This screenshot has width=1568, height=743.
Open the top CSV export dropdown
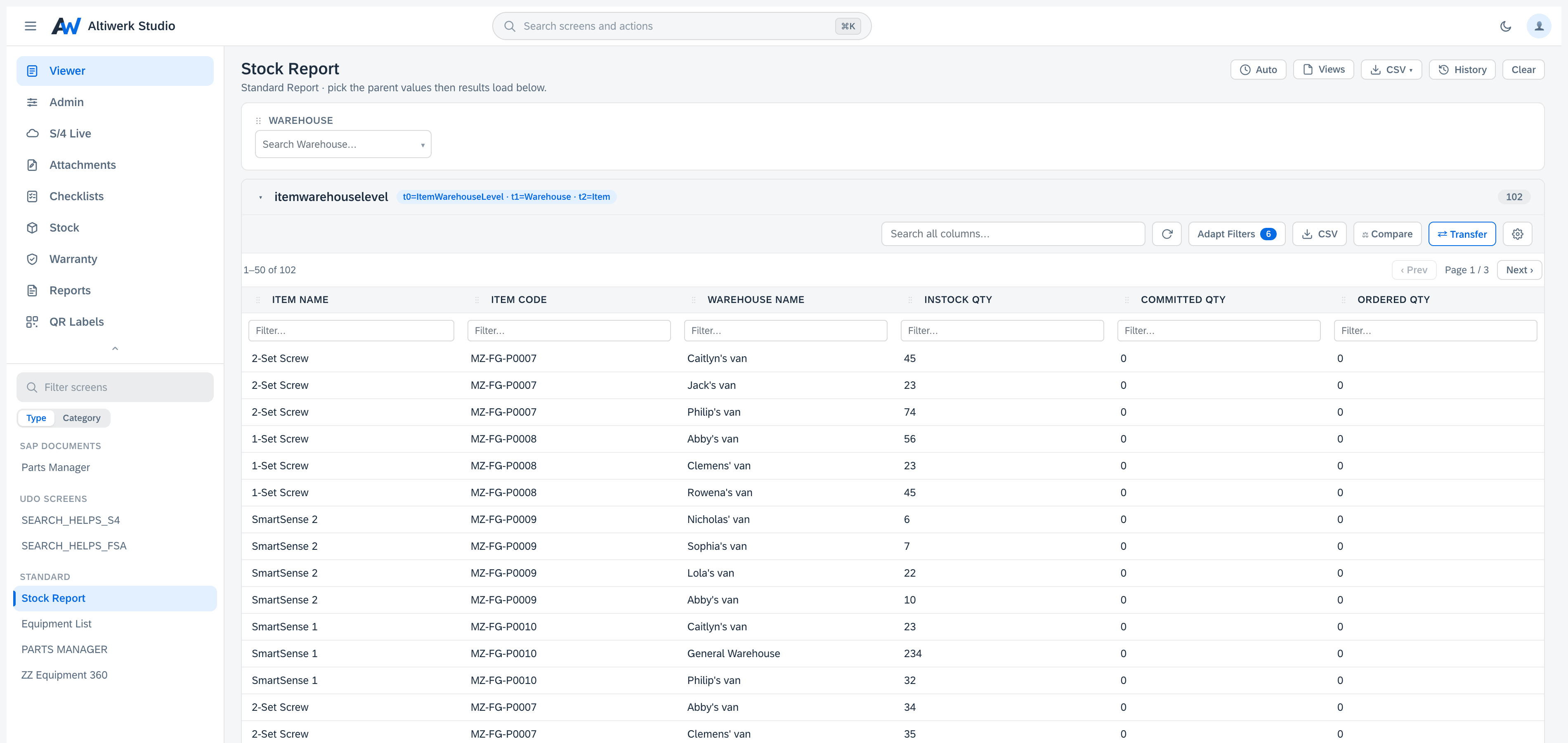1391,69
